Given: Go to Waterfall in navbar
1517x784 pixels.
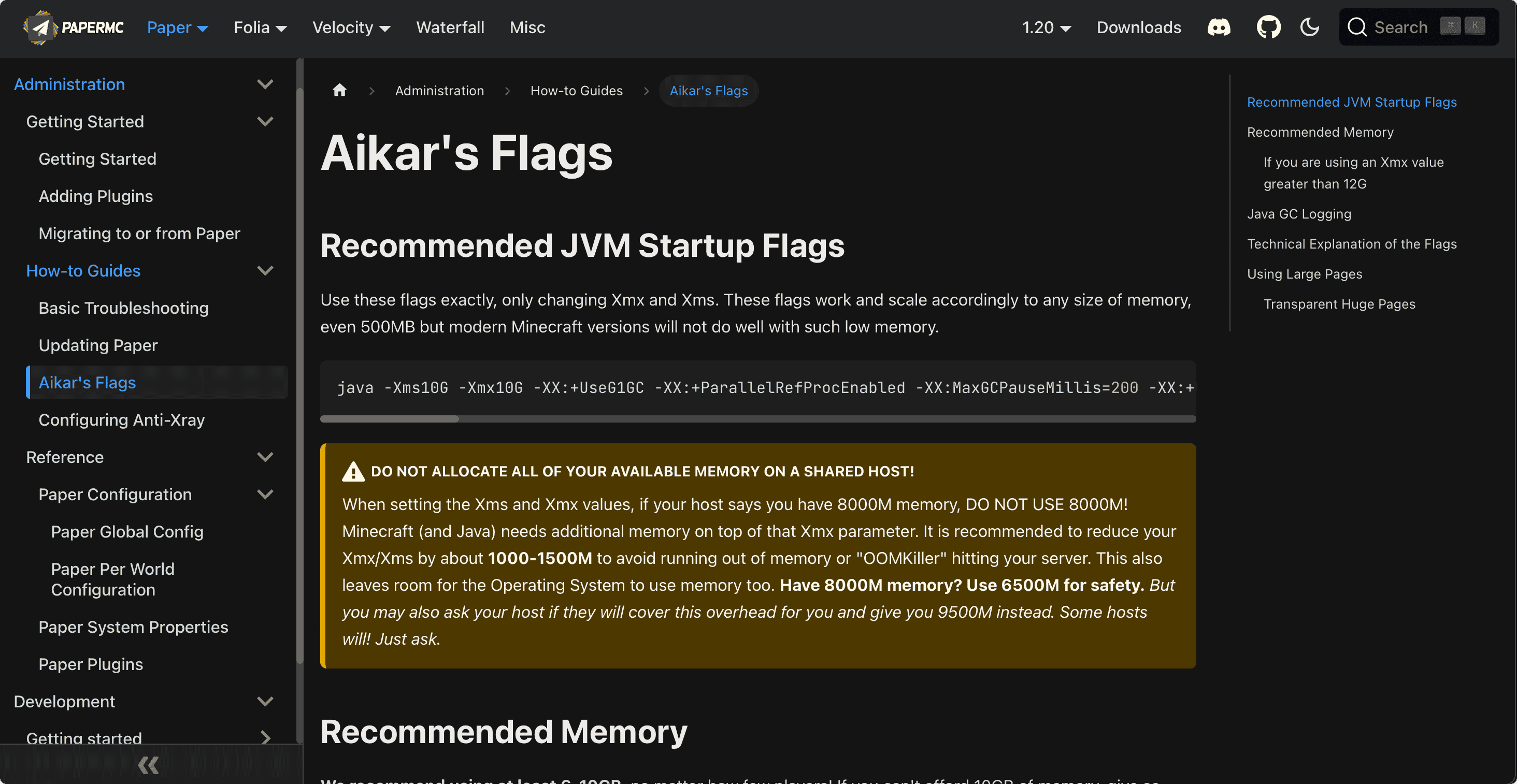Looking at the screenshot, I should pos(450,27).
